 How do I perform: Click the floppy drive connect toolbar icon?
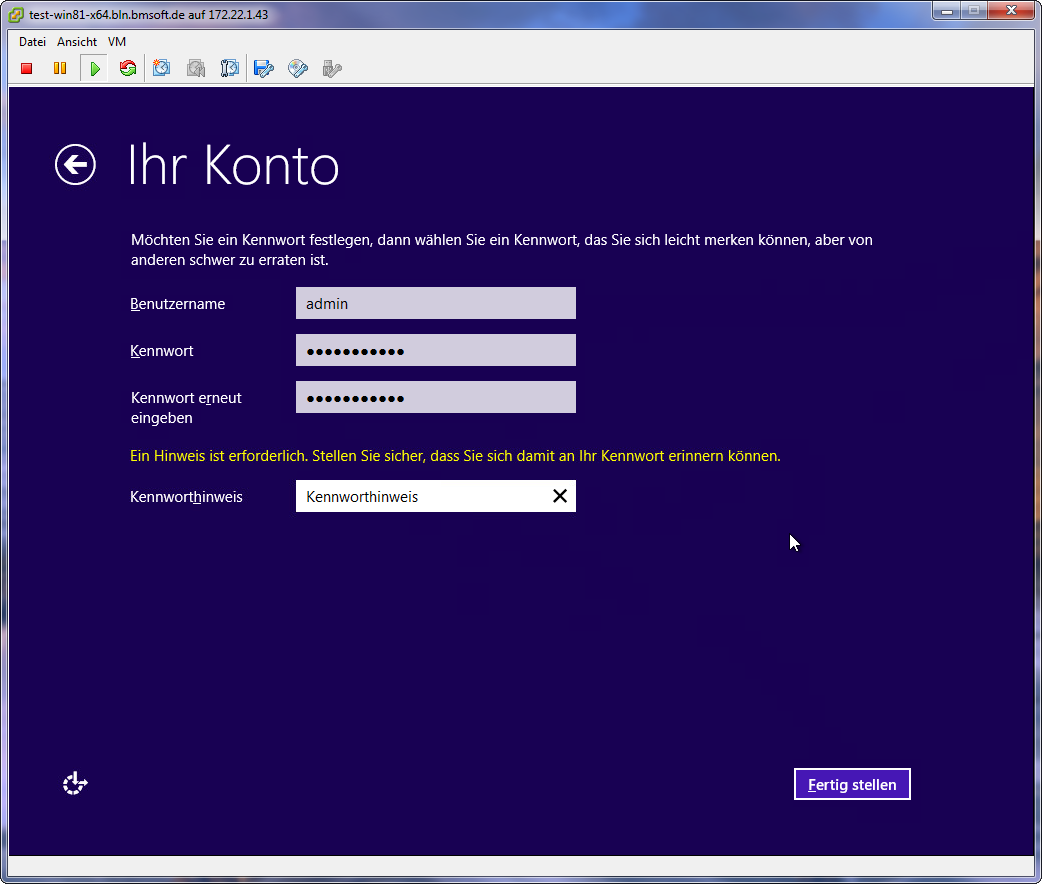point(264,68)
